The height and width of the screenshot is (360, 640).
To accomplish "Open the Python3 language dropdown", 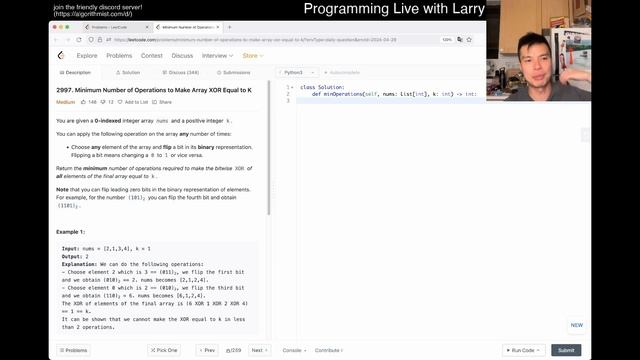I will pyautogui.click(x=297, y=73).
